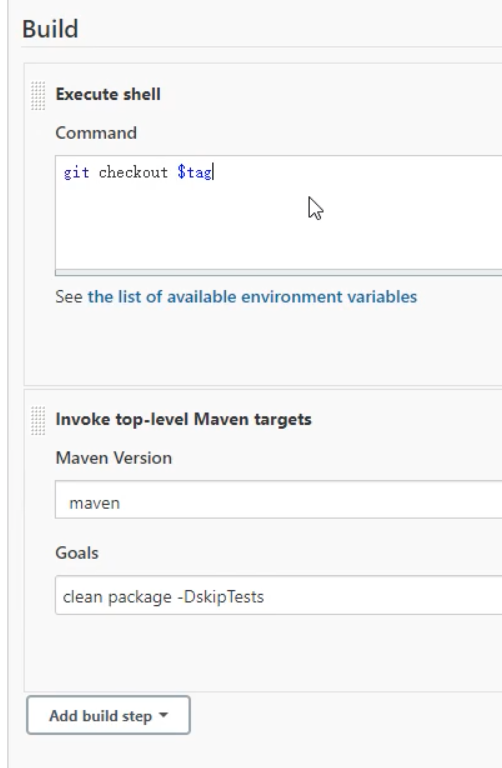
Task: Select the Invoke top-level Maven targets title
Action: point(183,419)
